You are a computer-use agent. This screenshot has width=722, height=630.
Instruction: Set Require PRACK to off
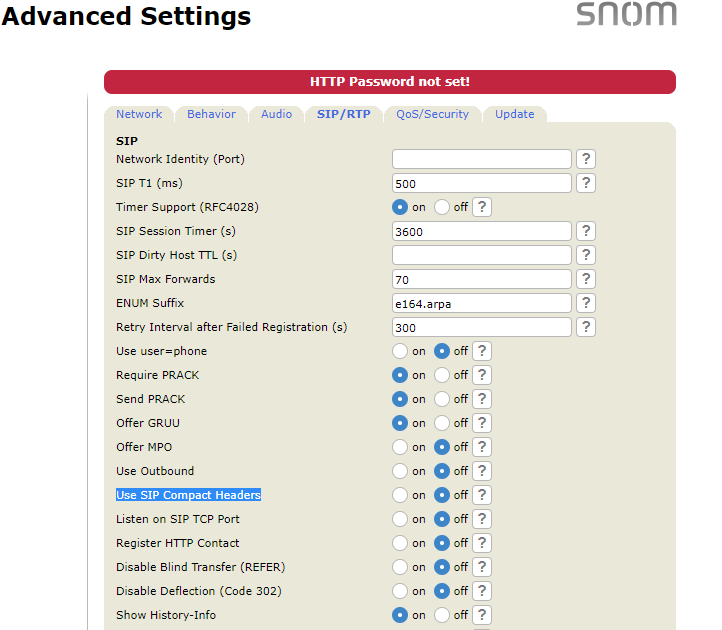coord(442,375)
